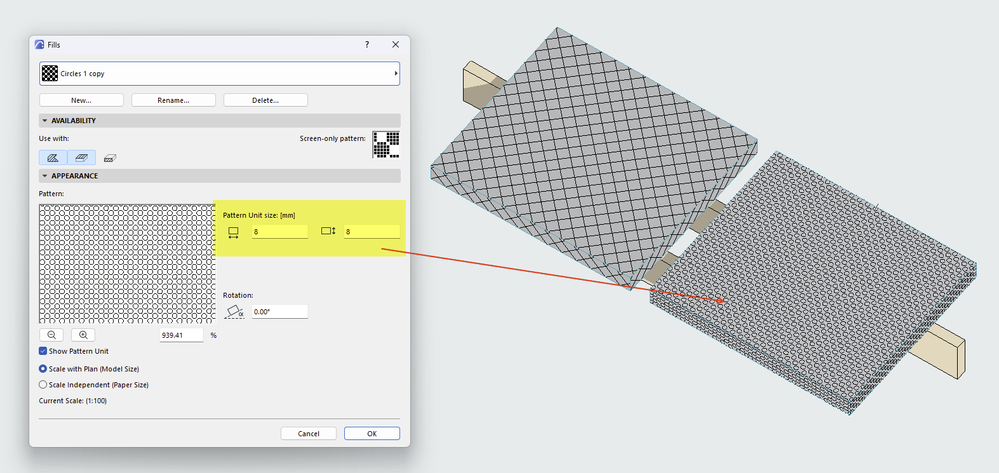Enable Drafting Fills availability icon

[x=53, y=157]
